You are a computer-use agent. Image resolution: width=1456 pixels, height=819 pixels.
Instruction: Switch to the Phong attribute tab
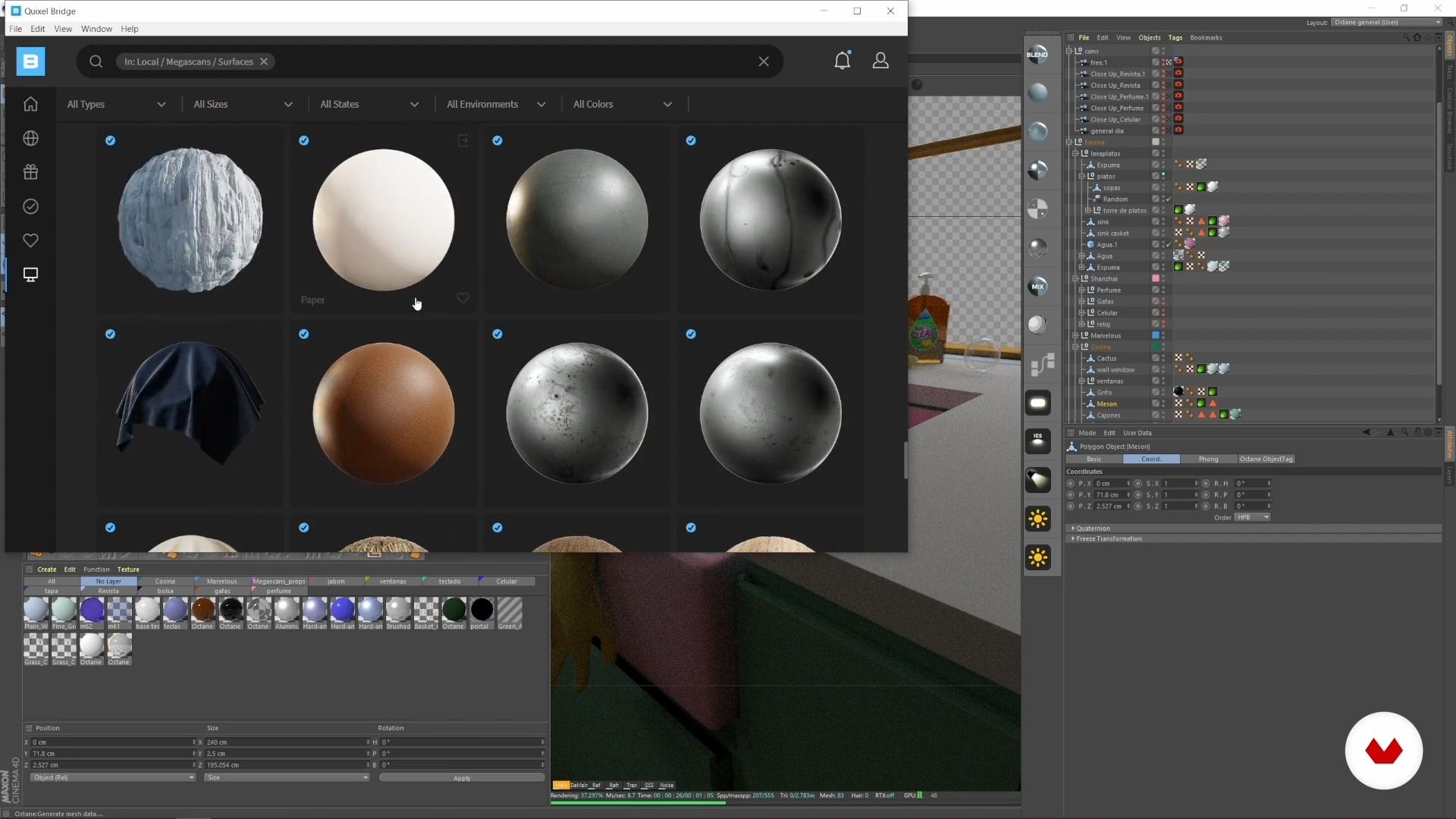click(1208, 459)
